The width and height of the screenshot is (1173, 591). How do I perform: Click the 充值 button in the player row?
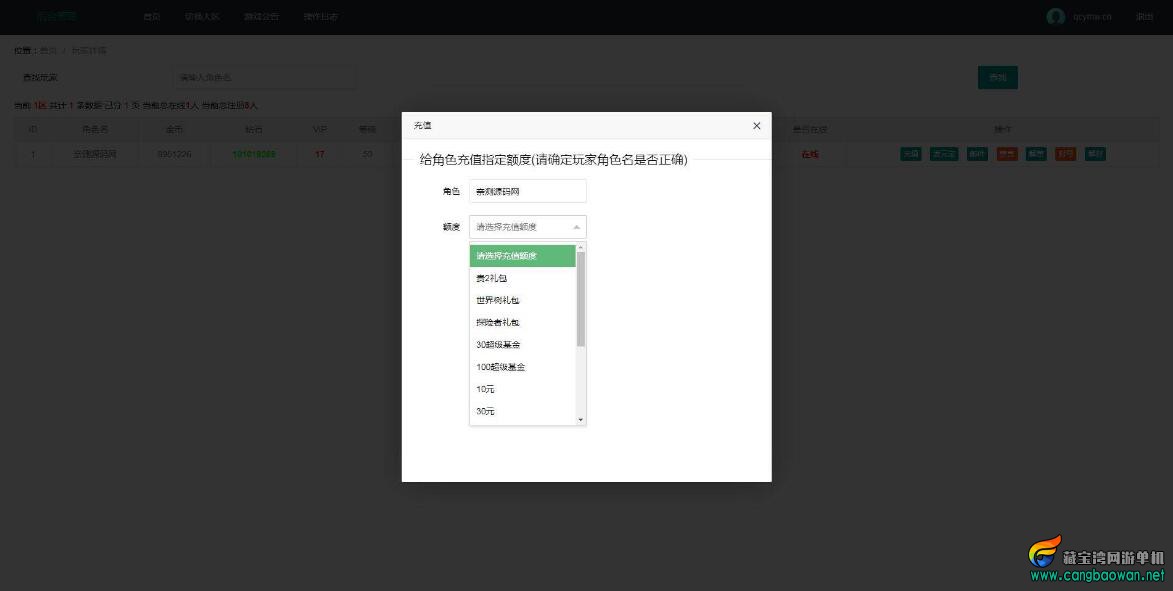click(910, 154)
